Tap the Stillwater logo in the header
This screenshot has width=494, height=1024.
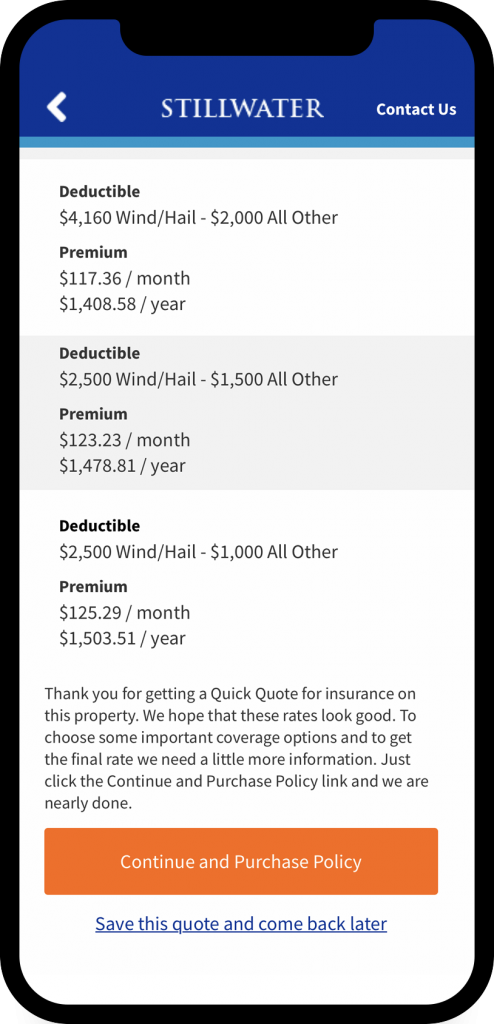[x=242, y=108]
